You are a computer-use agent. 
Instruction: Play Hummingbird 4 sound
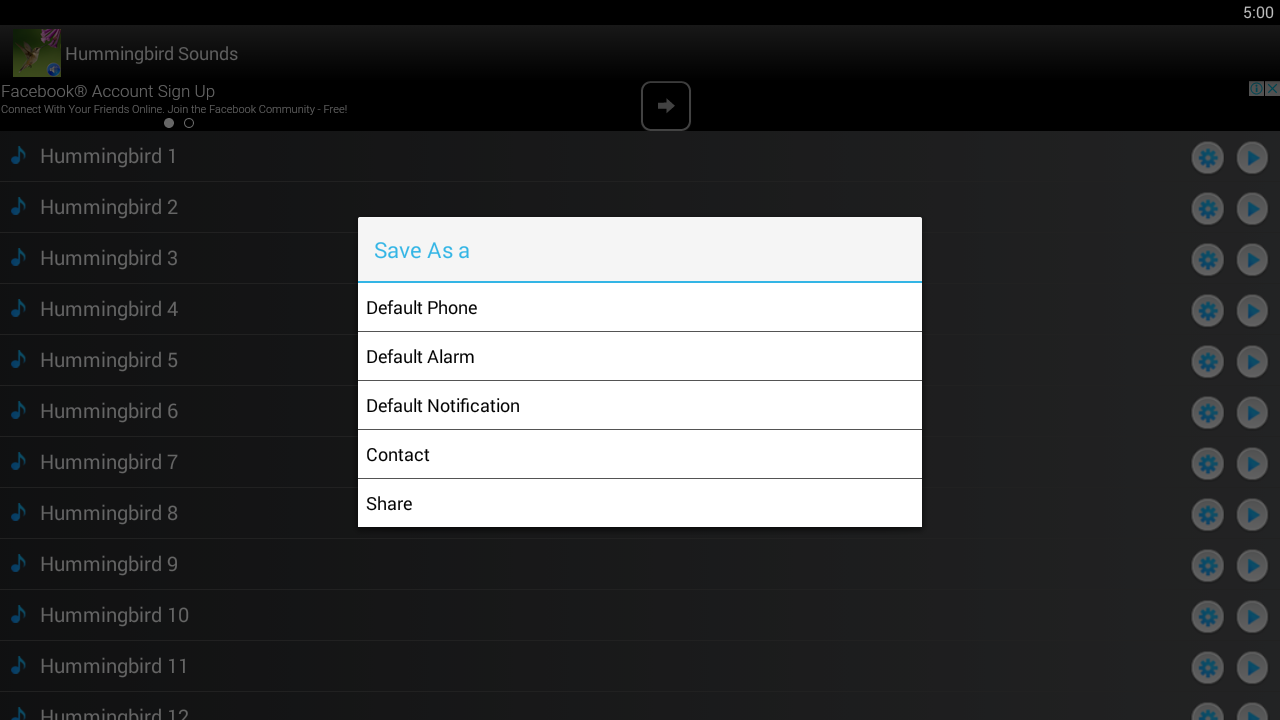1252,310
